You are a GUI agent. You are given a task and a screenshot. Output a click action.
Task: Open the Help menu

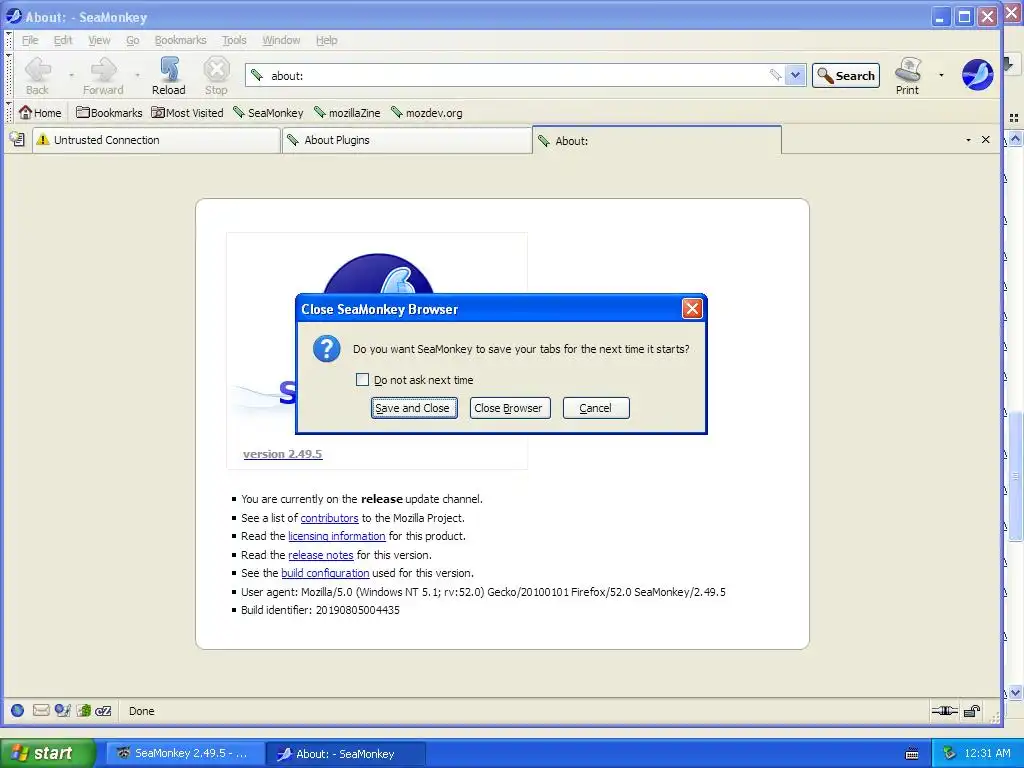[x=327, y=40]
